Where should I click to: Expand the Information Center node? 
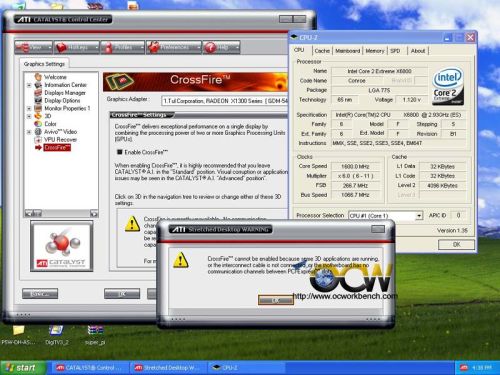[29, 85]
